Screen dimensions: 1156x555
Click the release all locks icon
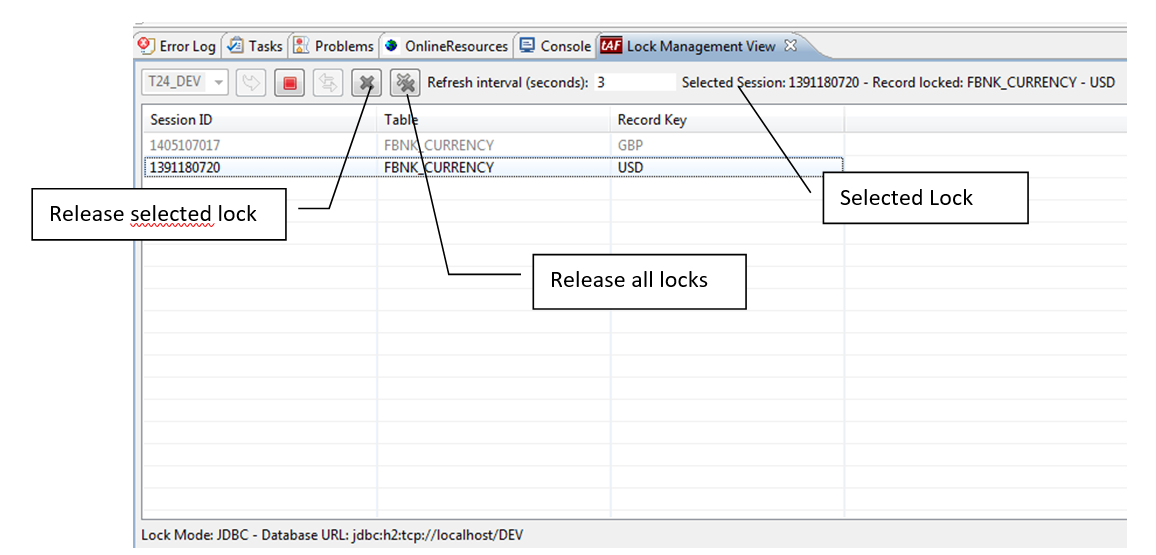click(405, 84)
